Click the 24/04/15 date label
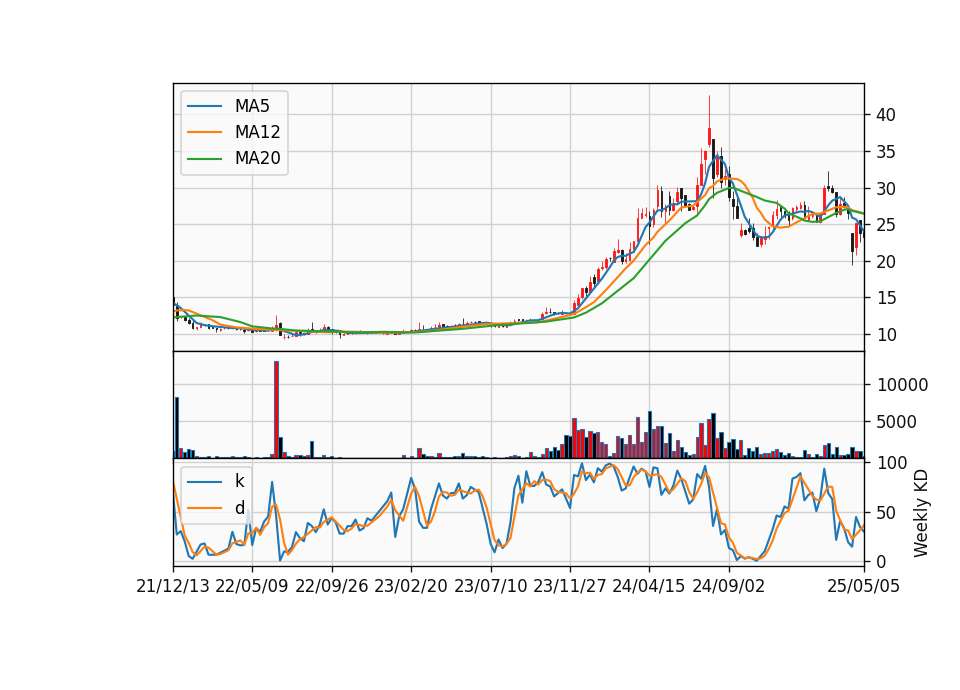This screenshot has width=960, height=690. click(x=649, y=586)
